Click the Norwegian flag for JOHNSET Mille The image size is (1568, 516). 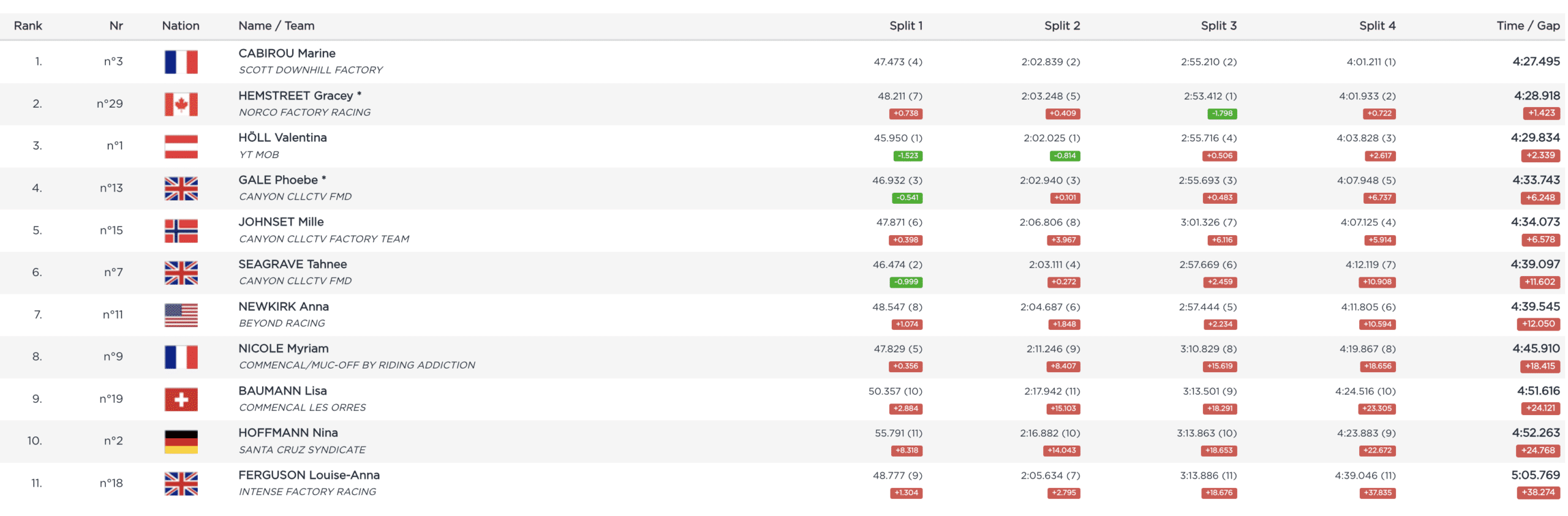tap(181, 231)
